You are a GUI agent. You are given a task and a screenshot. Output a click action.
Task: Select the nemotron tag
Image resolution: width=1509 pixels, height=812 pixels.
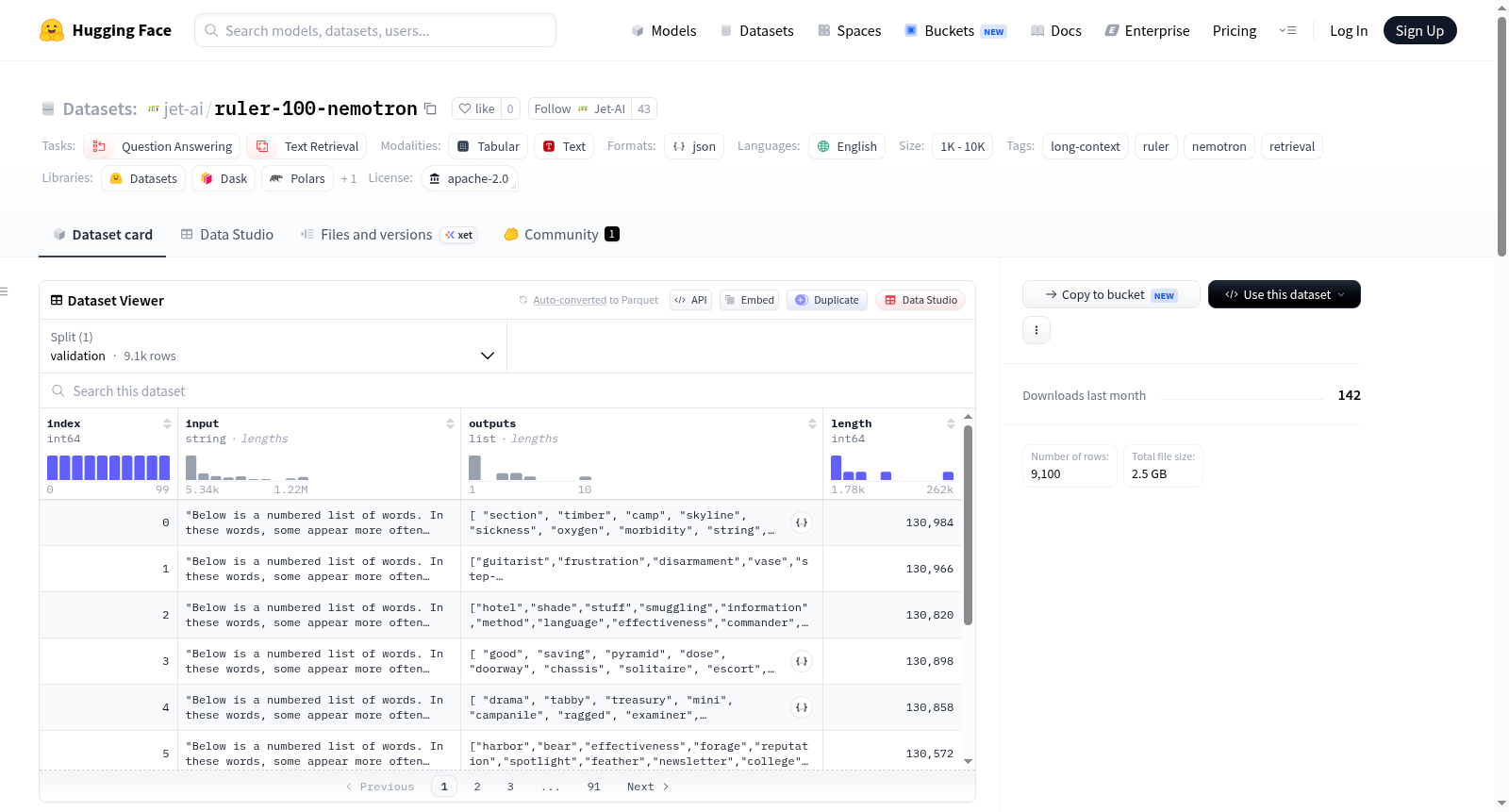1219,146
